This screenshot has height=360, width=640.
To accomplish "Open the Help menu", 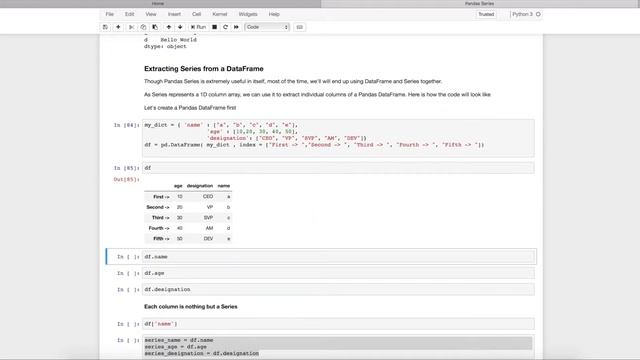I will point(274,14).
